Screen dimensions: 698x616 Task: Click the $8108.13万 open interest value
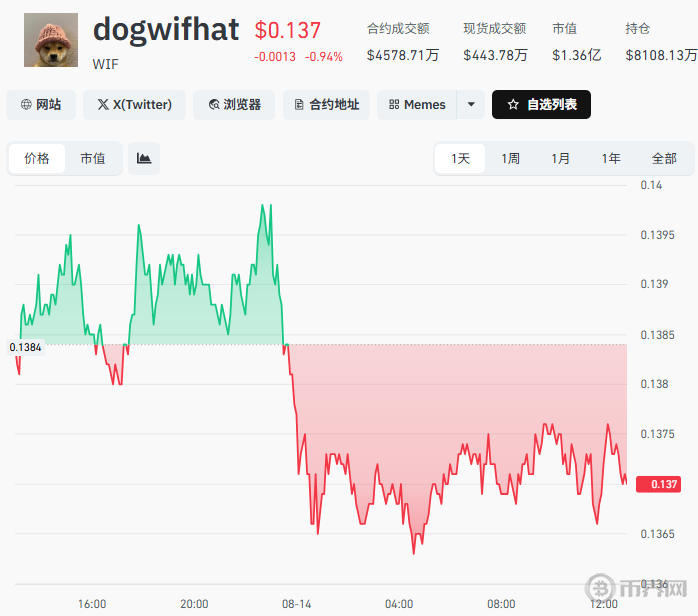point(661,55)
